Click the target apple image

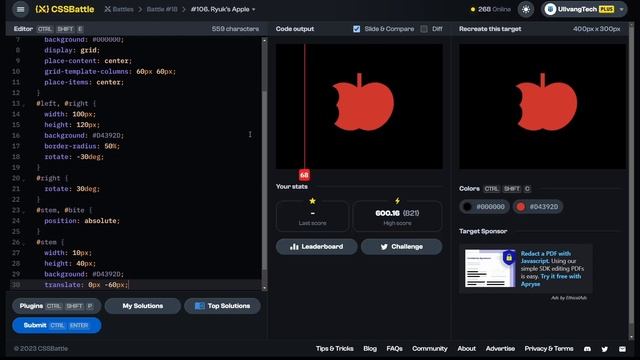pos(542,107)
